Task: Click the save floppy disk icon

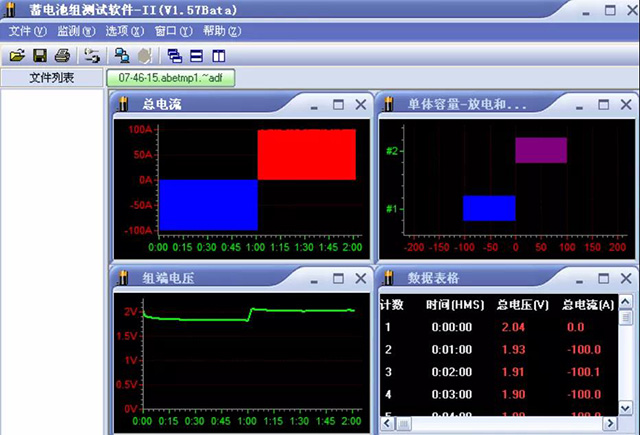Action: coord(40,55)
